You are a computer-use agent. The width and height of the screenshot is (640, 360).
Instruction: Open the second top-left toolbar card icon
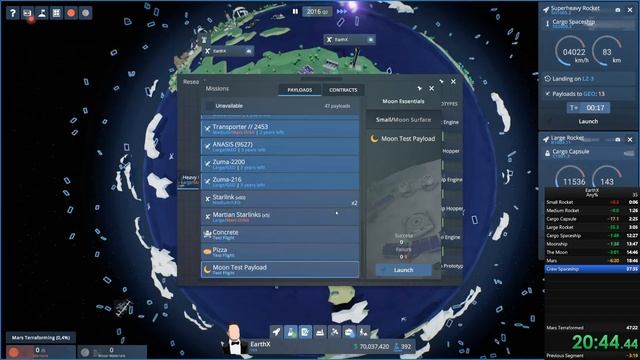27,13
